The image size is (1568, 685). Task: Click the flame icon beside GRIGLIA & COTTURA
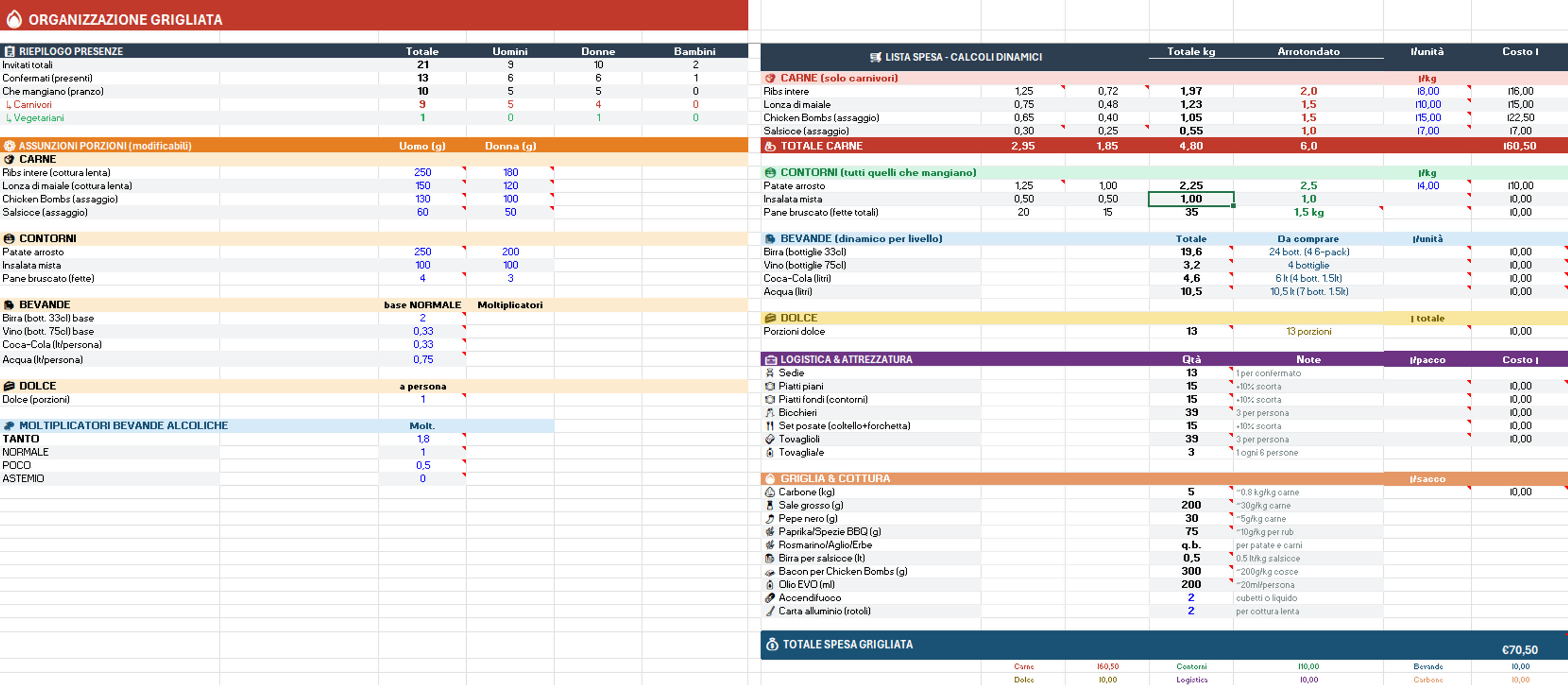point(770,479)
